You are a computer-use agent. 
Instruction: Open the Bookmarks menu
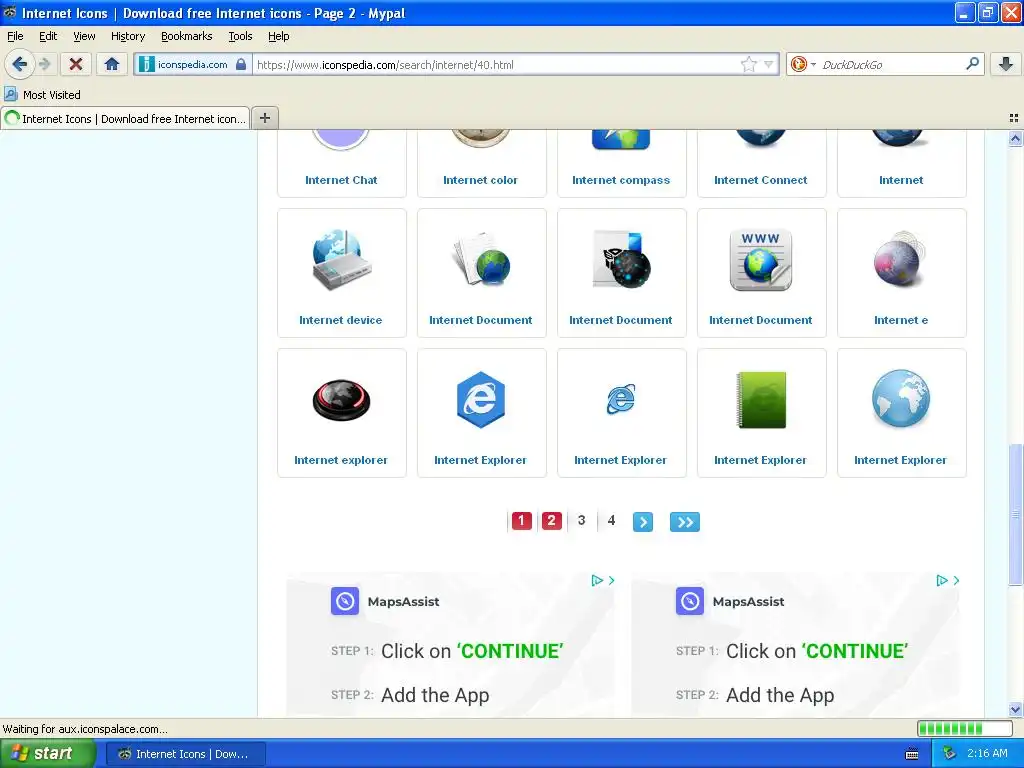(186, 36)
